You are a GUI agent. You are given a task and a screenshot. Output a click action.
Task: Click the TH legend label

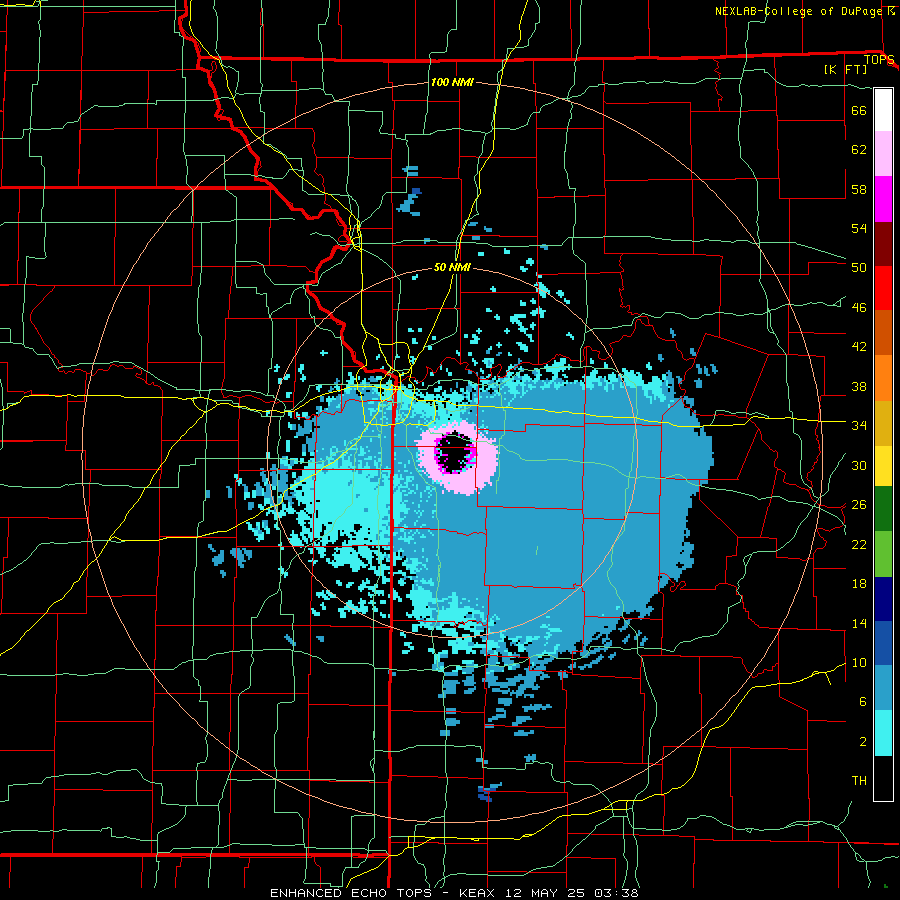pyautogui.click(x=859, y=781)
